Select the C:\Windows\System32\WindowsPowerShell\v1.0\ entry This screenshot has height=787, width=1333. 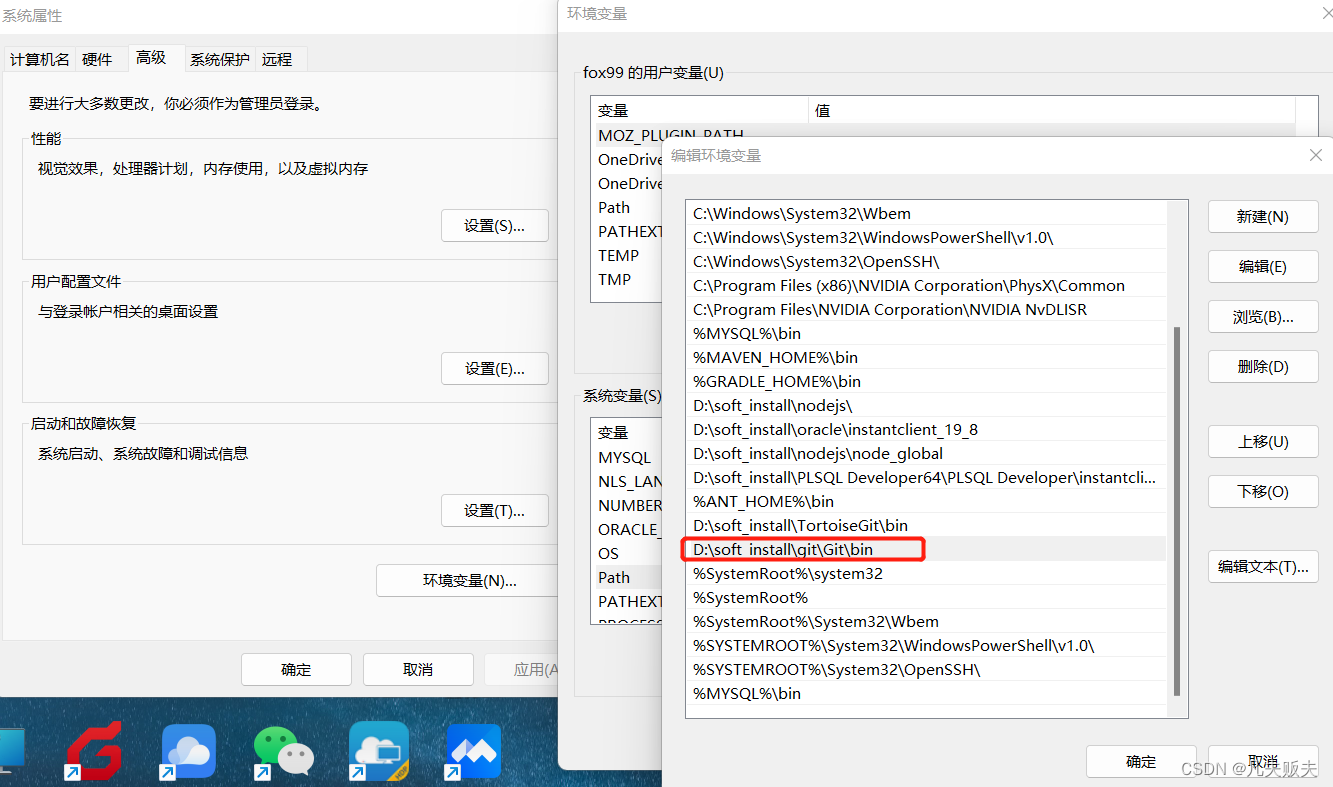pyautogui.click(x=926, y=237)
